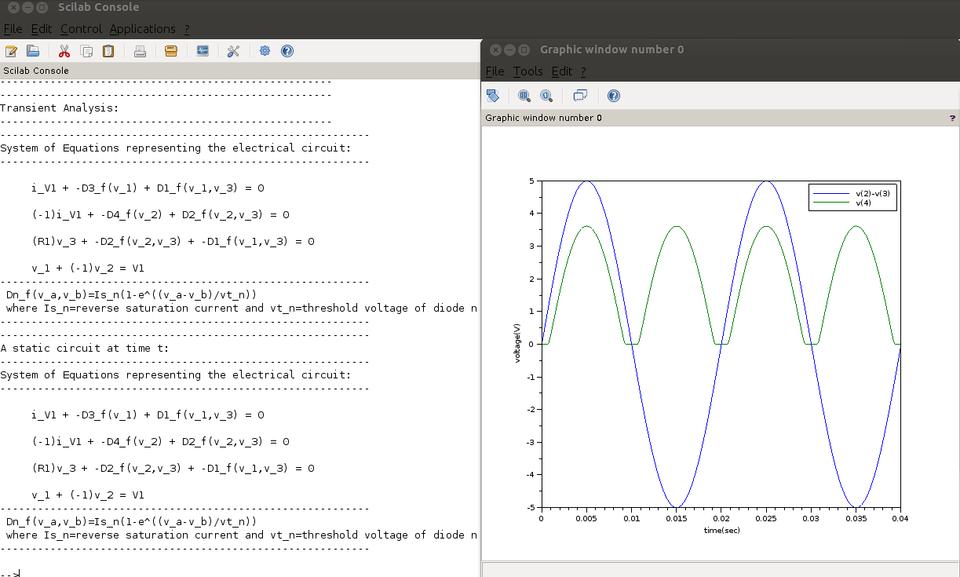The height and width of the screenshot is (577, 960).
Task: Open Scilab demonstrations gear icon
Action: coord(265,51)
